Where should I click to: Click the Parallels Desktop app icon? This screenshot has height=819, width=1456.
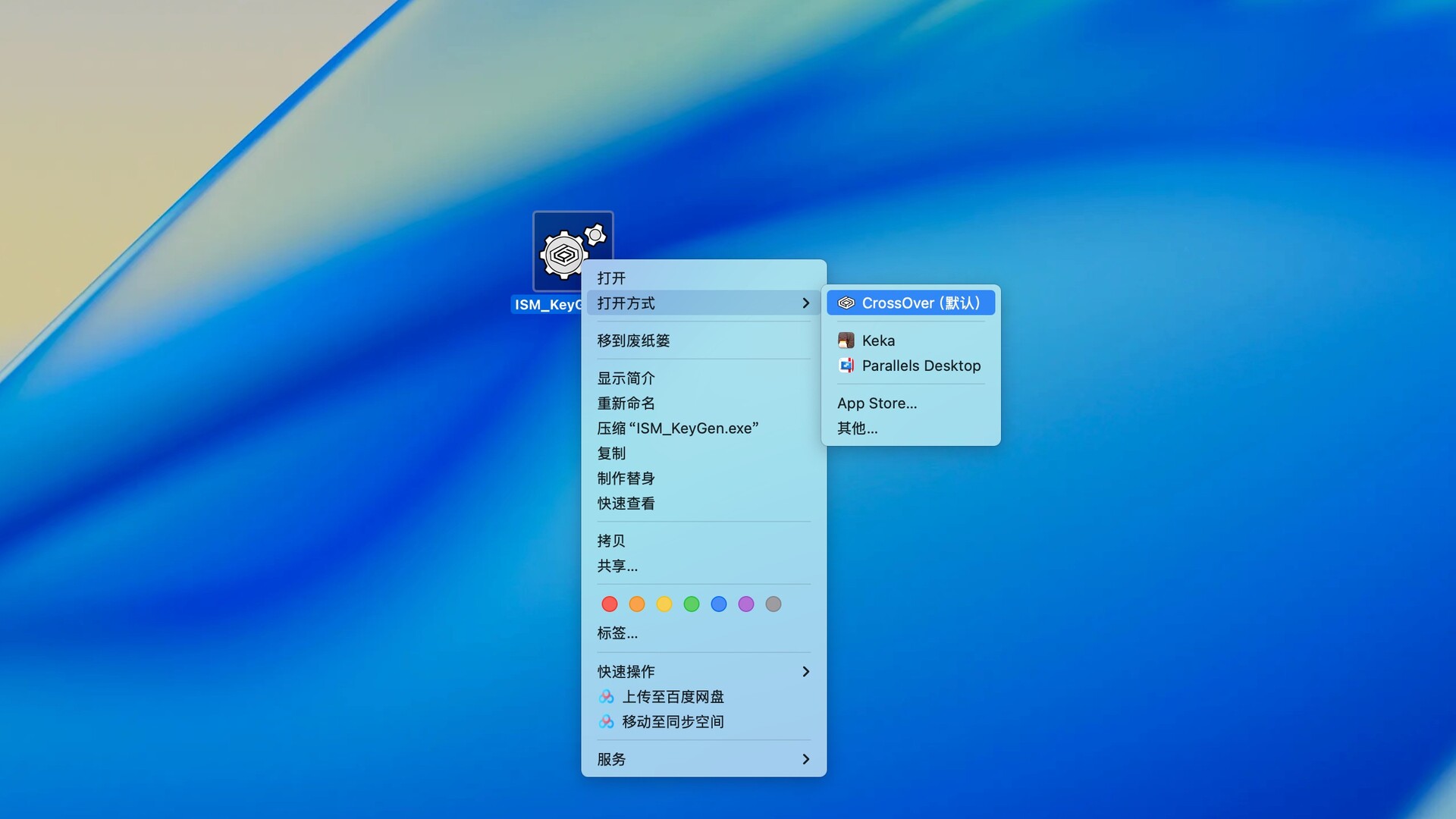pos(846,366)
